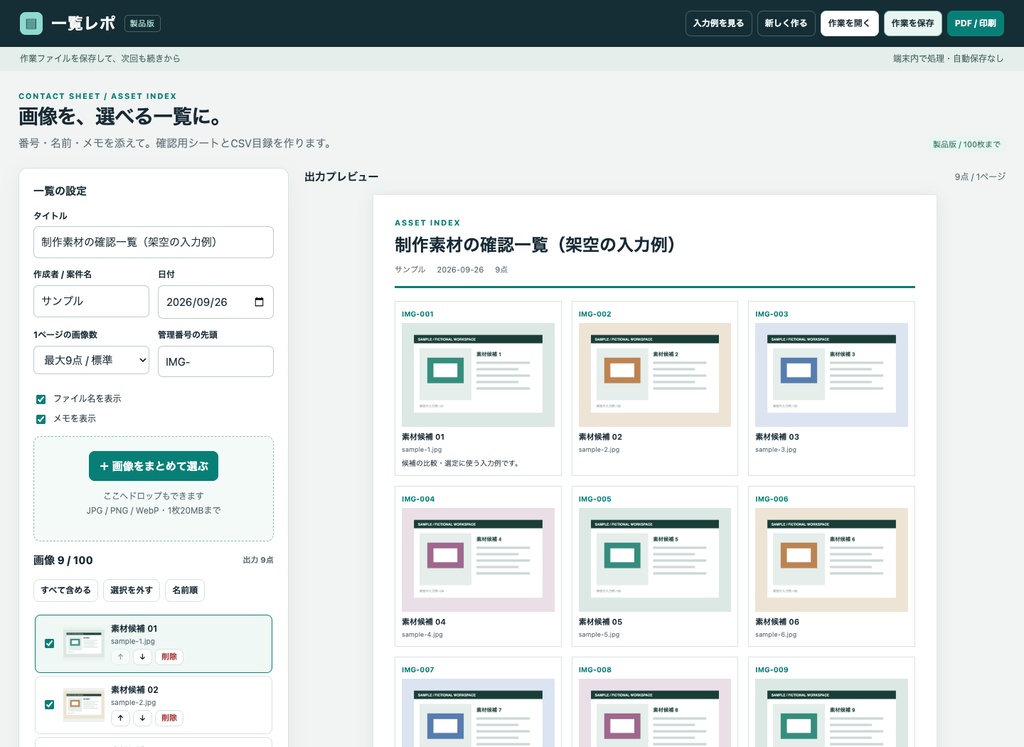This screenshot has height=747, width=1024.
Task: Click ＋画像をまとめて選ぶ button
Action: (153, 466)
